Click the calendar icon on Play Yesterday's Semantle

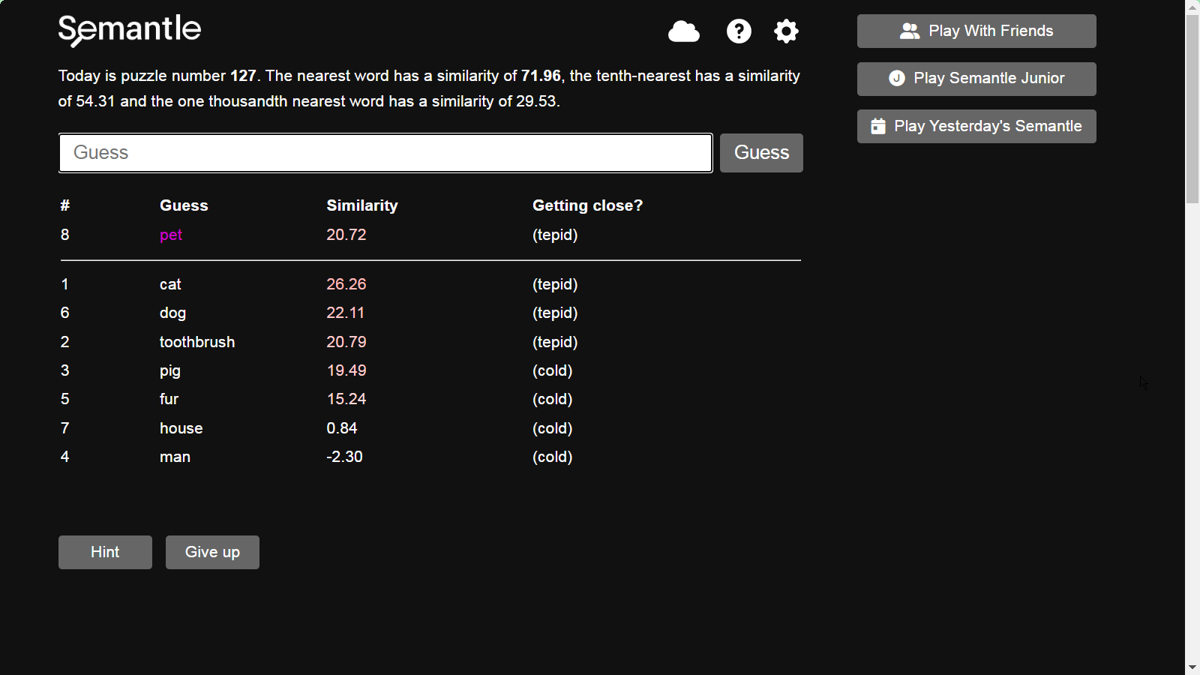(879, 126)
